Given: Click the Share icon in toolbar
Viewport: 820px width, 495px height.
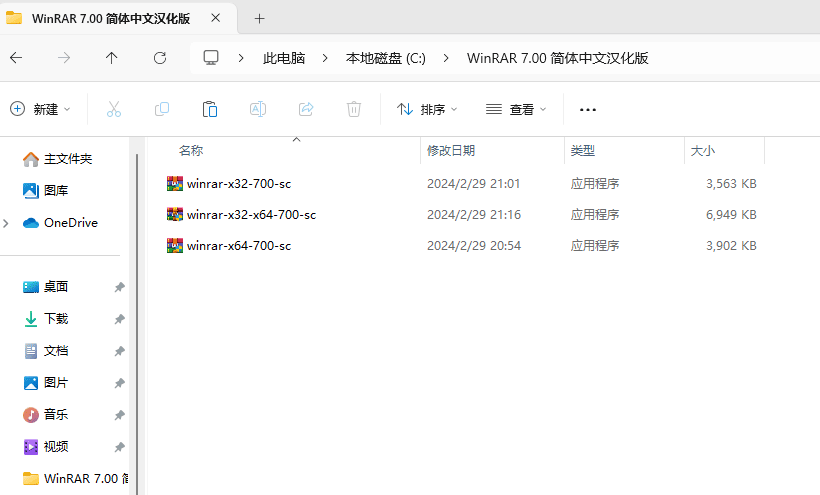Looking at the screenshot, I should 306,109.
